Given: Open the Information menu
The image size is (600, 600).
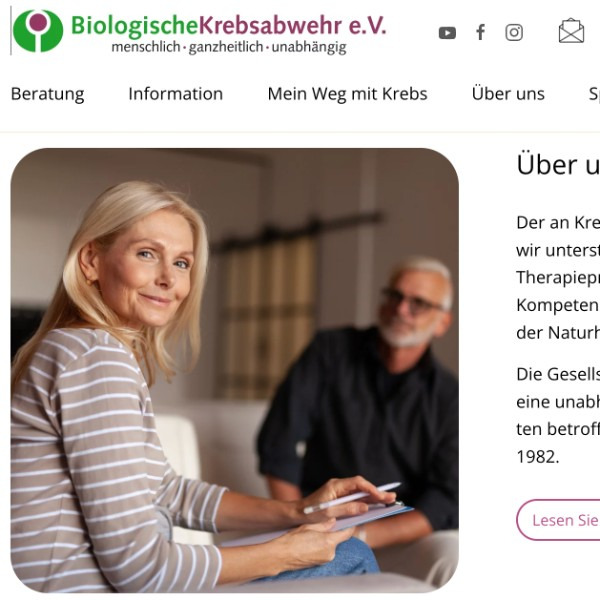Looking at the screenshot, I should click(176, 94).
